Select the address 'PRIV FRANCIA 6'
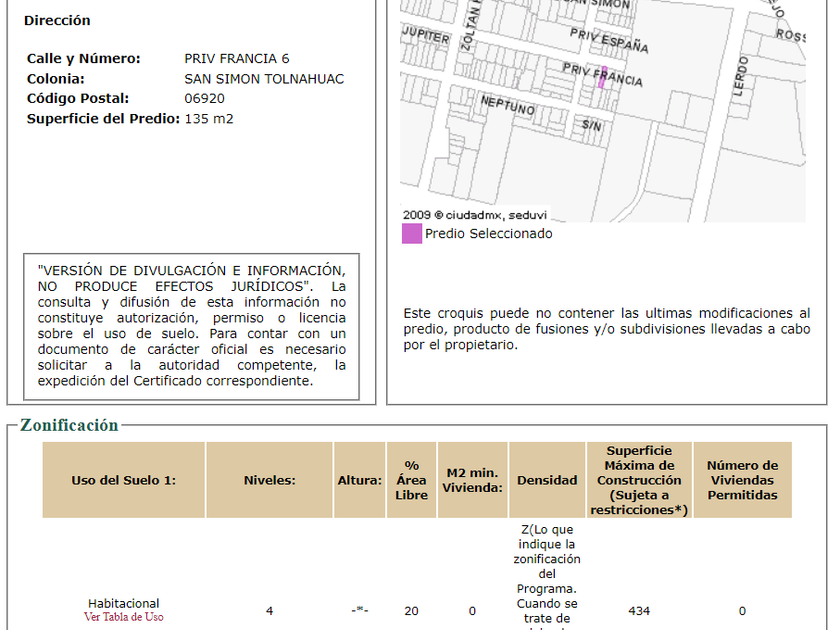This screenshot has height=630, width=840. pos(237,58)
